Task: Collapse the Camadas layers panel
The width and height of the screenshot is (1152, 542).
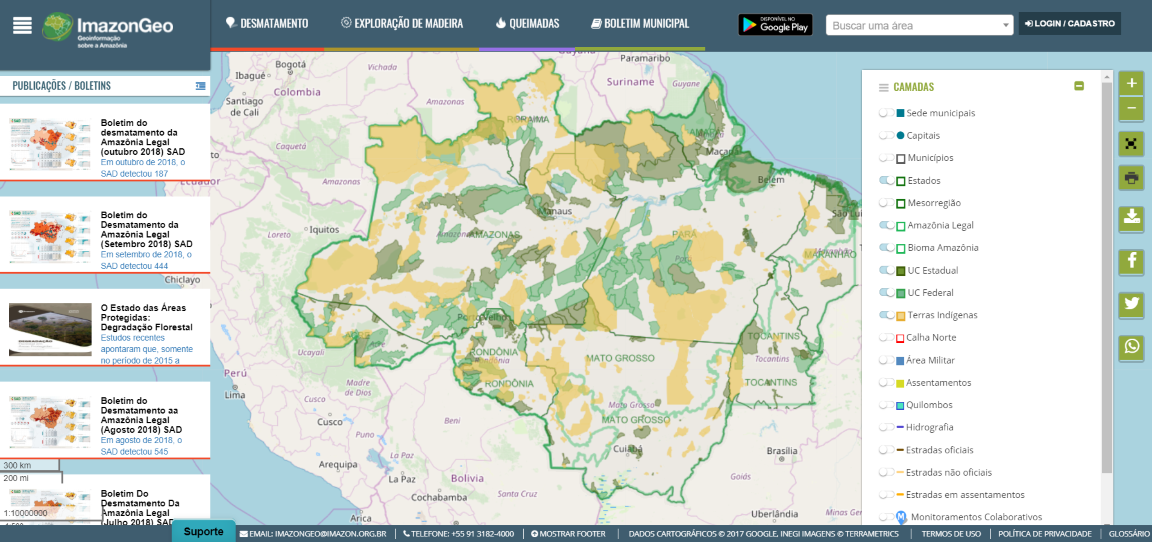Action: [x=1079, y=86]
